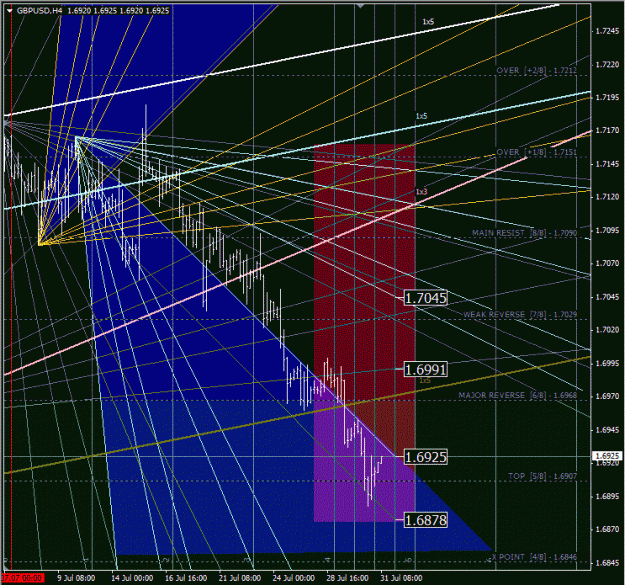Click the 21 Jul 08:00 time axis label
Image resolution: width=625 pixels, height=585 pixels.
pyautogui.click(x=240, y=578)
